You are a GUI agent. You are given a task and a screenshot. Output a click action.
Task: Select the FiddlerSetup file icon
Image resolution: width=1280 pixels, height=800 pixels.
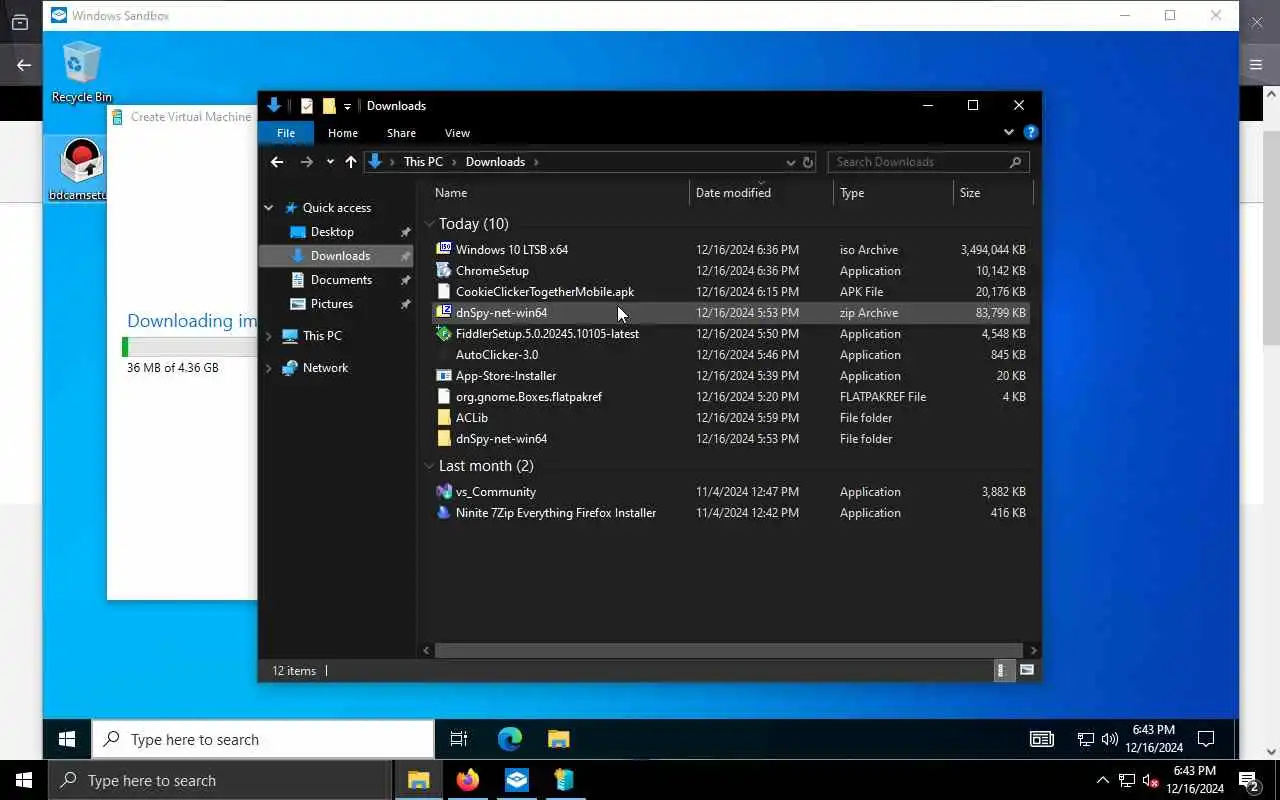point(444,333)
